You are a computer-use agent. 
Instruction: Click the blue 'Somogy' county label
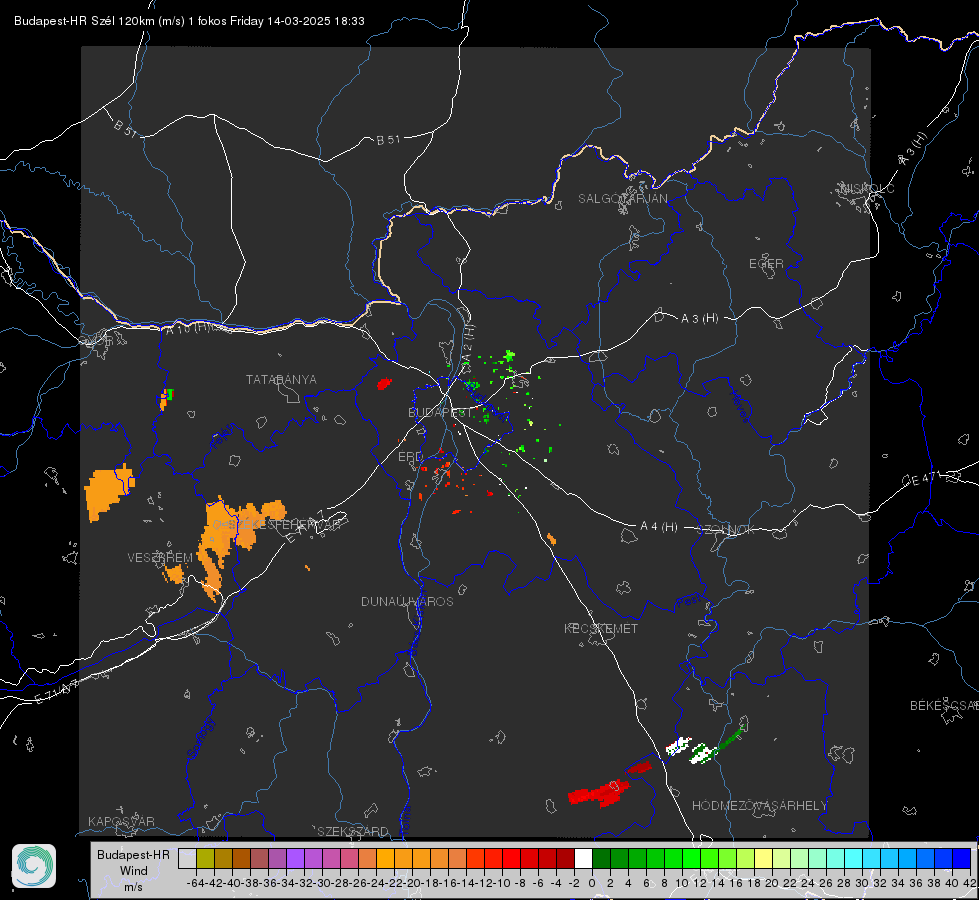click(x=200, y=738)
